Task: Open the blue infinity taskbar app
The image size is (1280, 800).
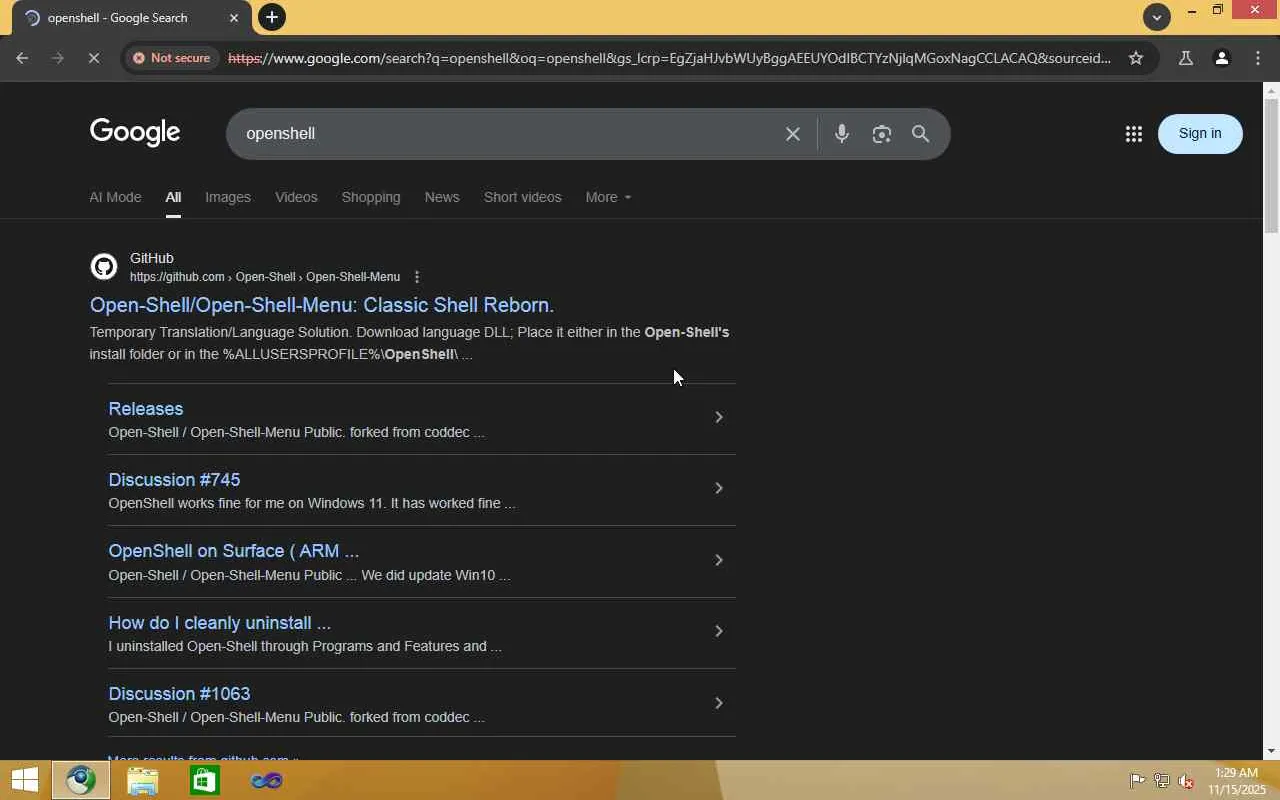Action: coord(267,780)
